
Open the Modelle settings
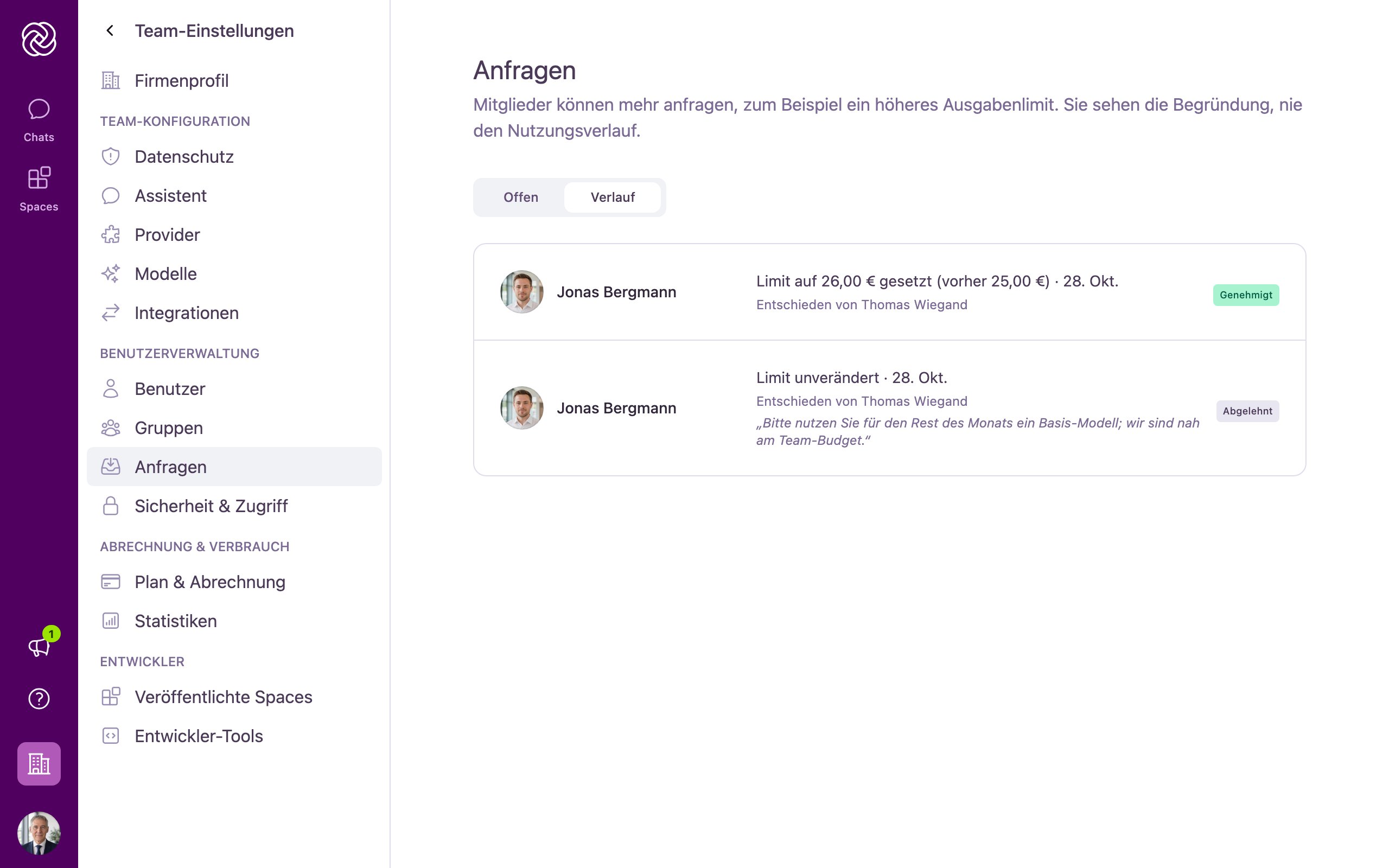(234, 273)
